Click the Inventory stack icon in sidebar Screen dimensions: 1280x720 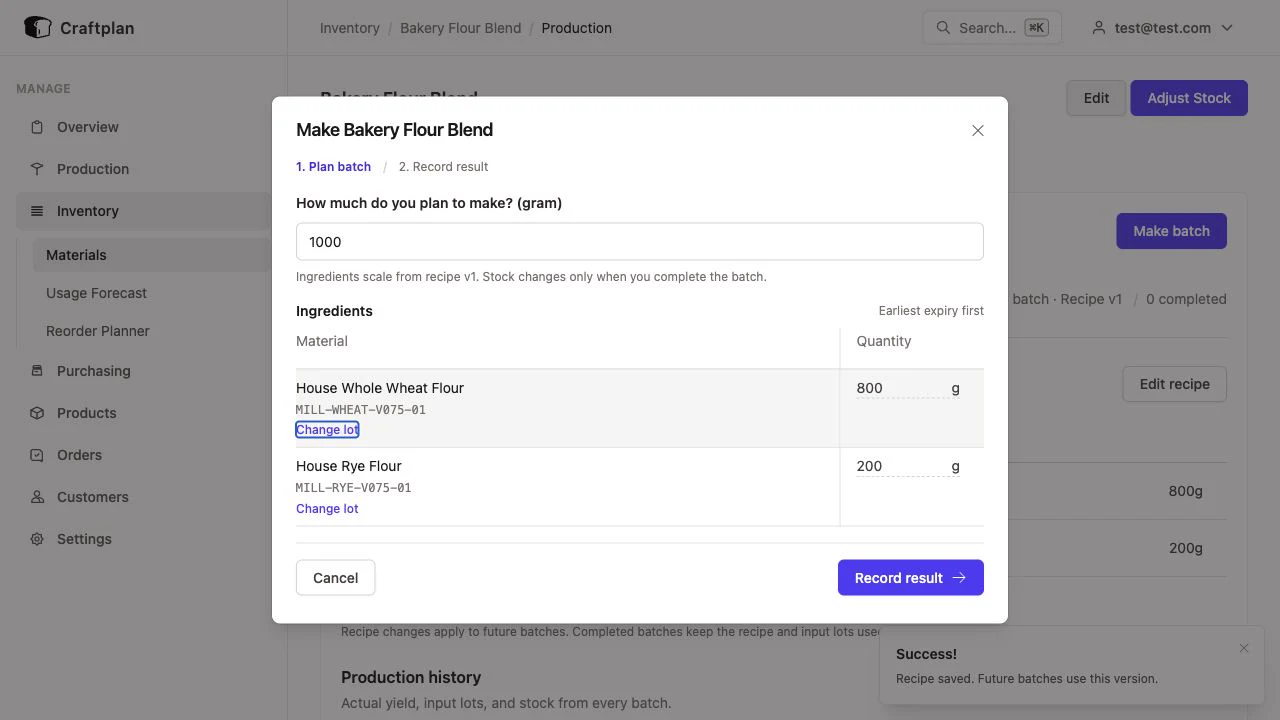[37, 211]
